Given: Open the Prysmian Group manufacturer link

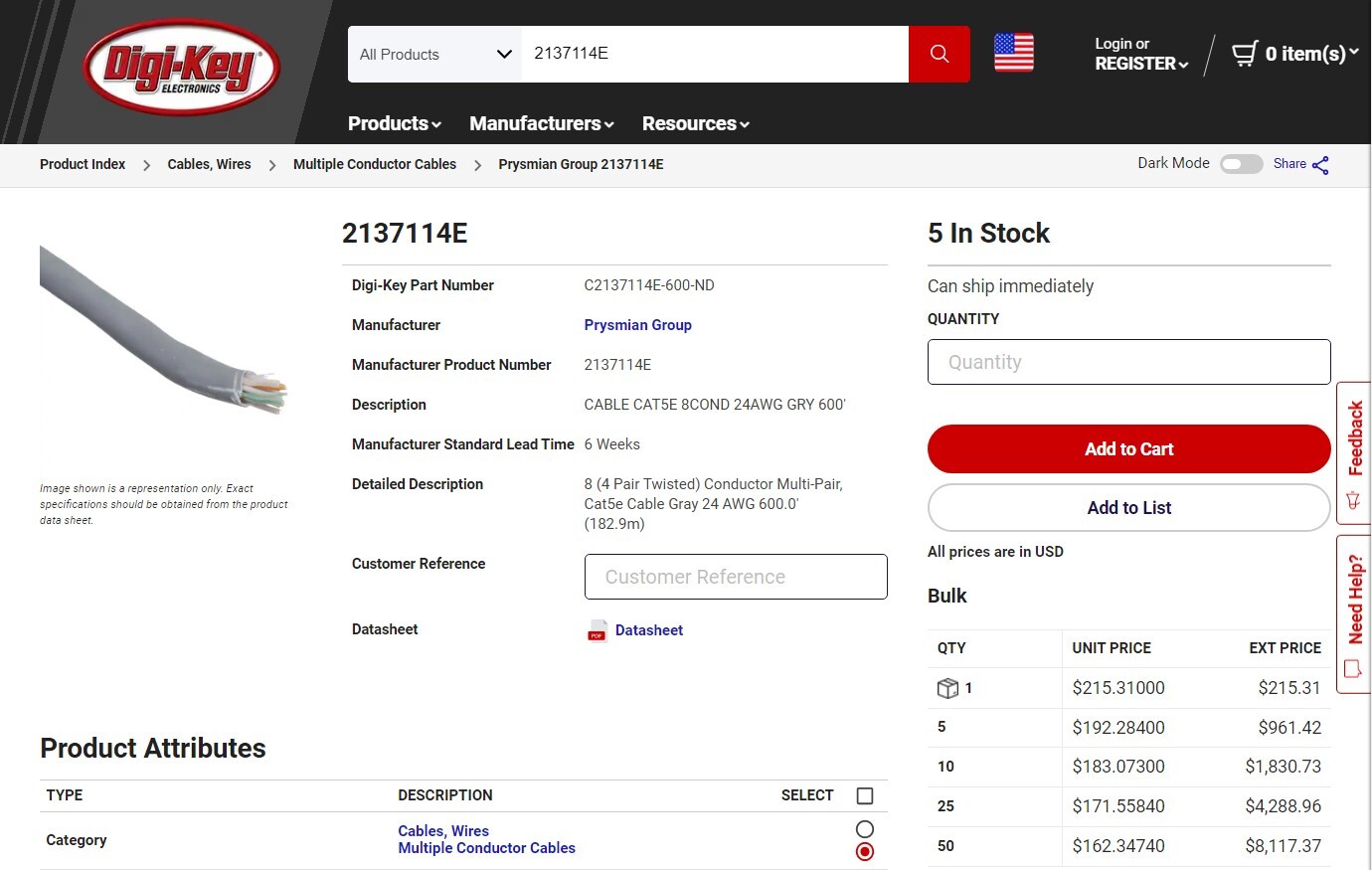Looking at the screenshot, I should pos(638,325).
